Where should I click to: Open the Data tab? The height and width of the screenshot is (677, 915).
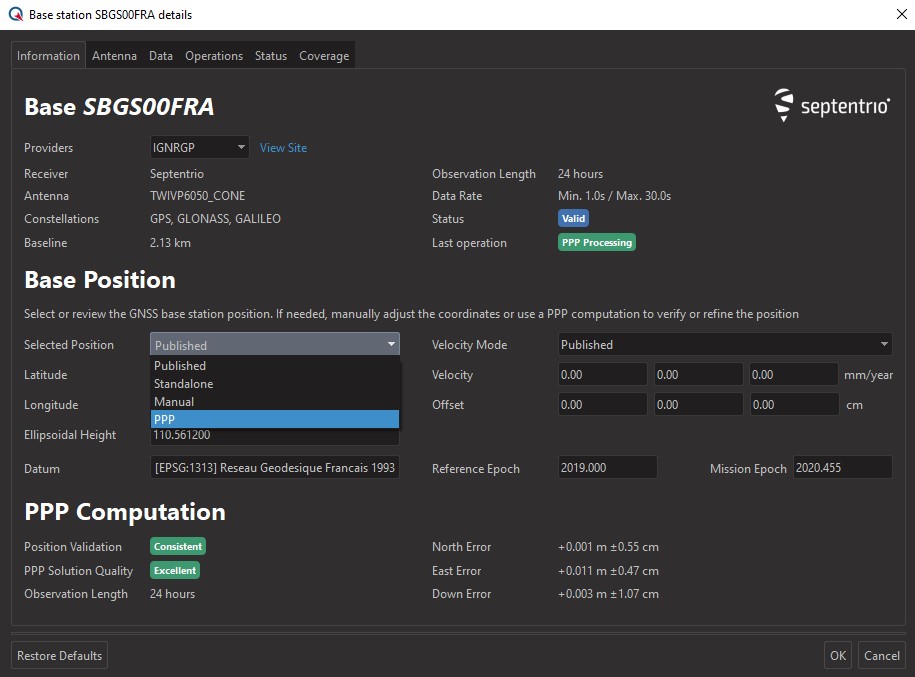click(161, 56)
